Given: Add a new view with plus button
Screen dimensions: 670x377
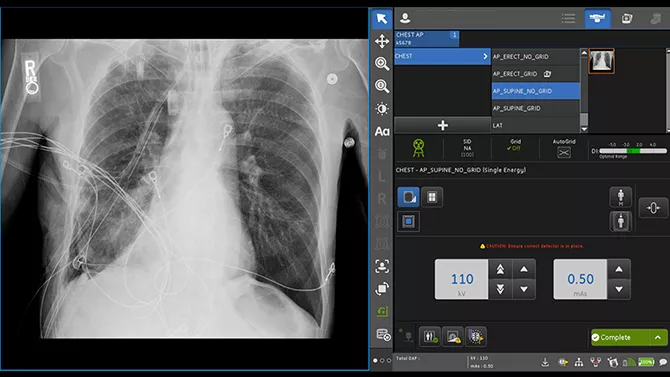Looking at the screenshot, I should click(x=443, y=125).
